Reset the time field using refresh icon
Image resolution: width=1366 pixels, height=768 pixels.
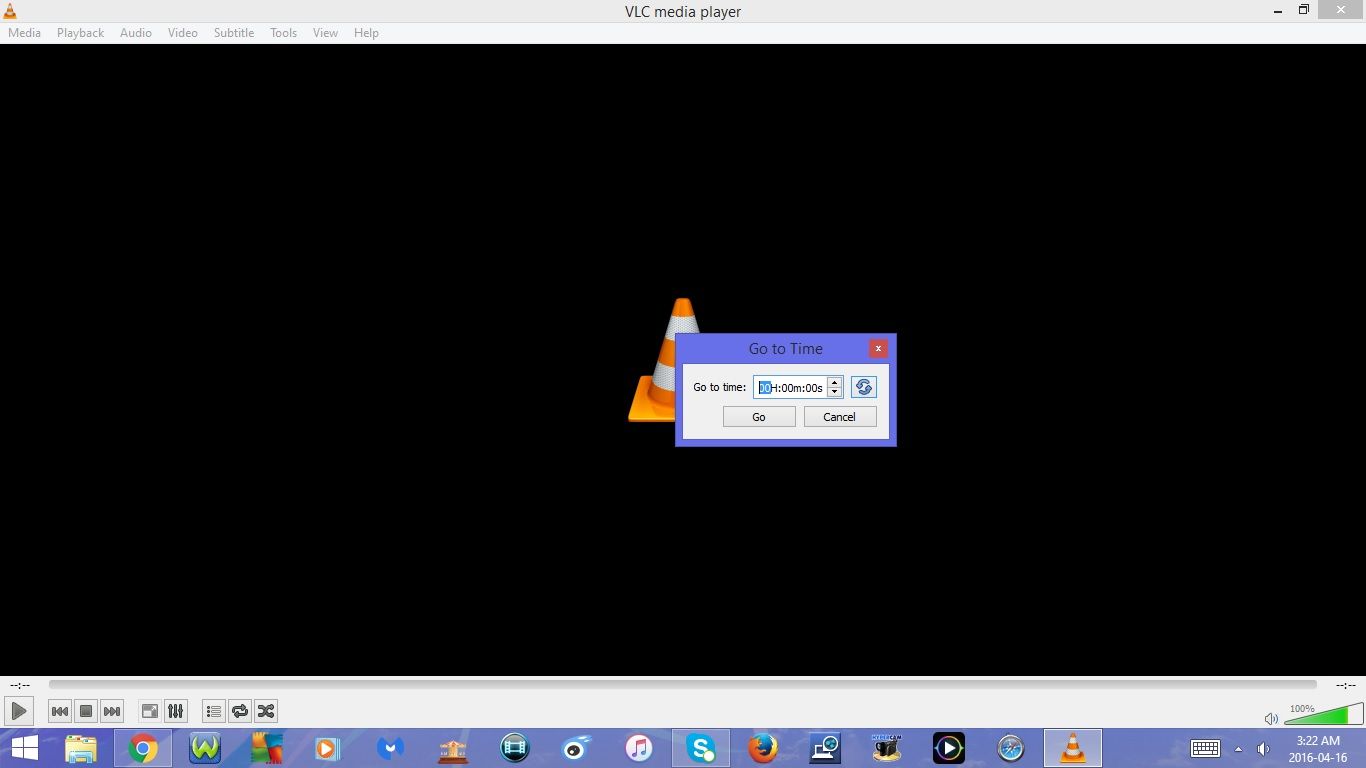tap(862, 387)
